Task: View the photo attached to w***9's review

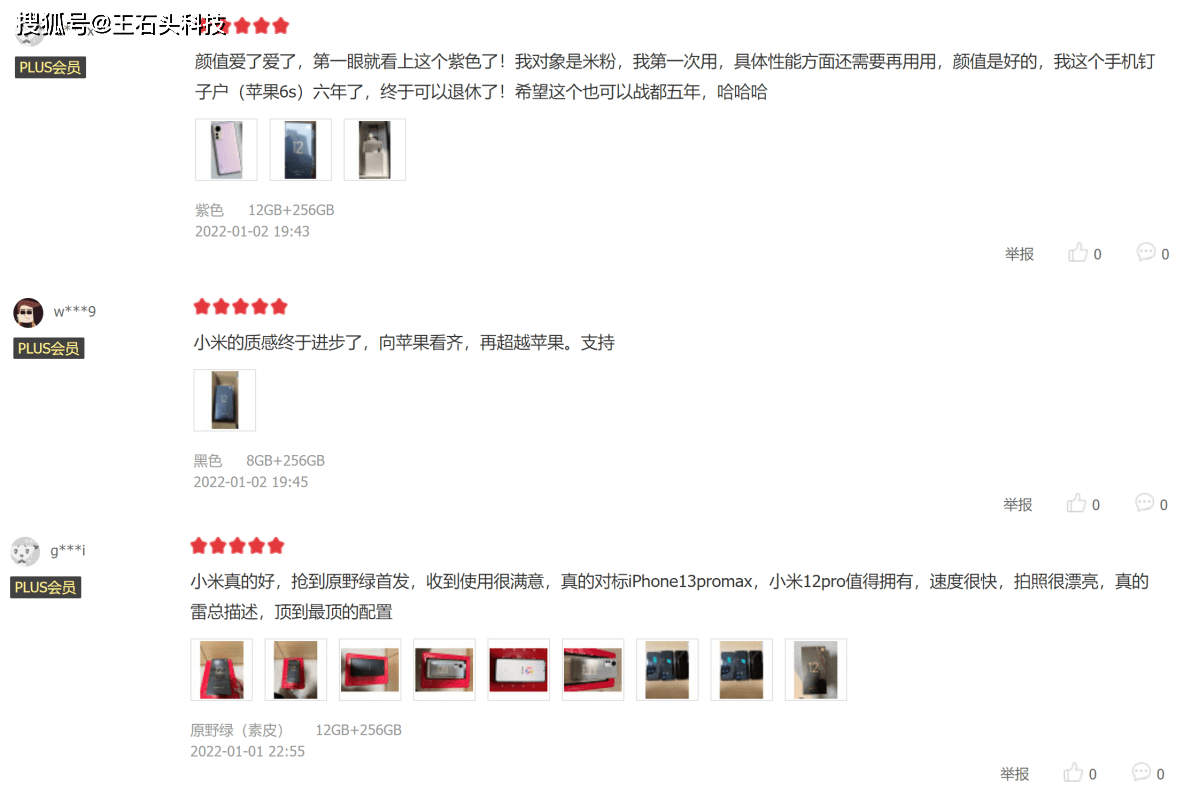Action: pos(225,400)
